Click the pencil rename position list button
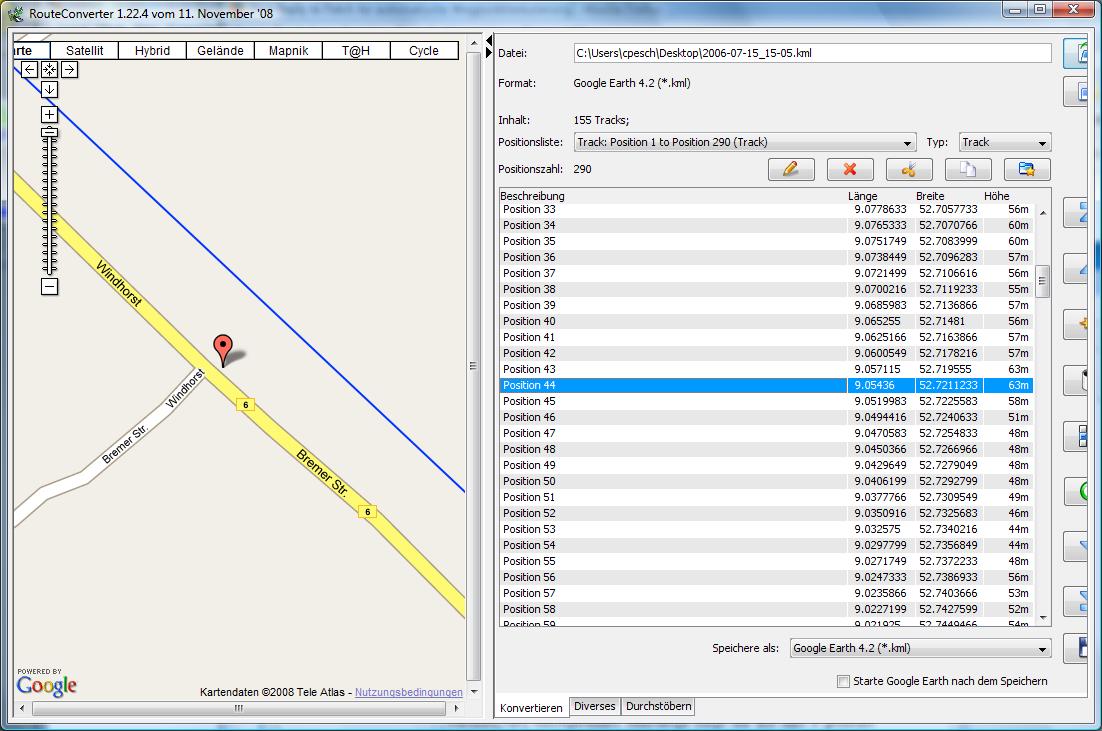 791,169
